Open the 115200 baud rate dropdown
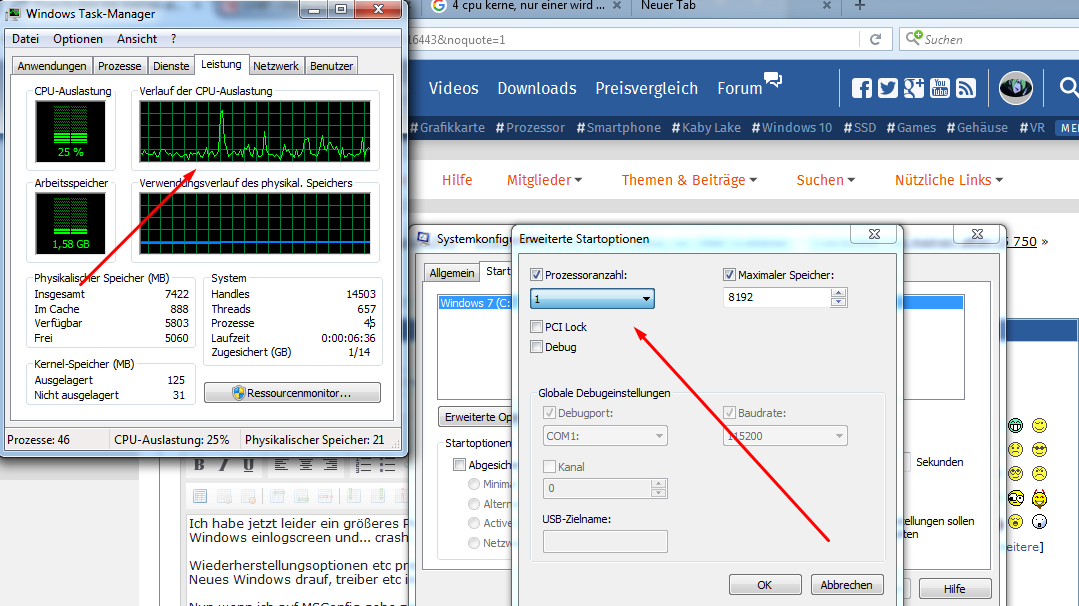This screenshot has width=1079, height=606. tap(785, 435)
